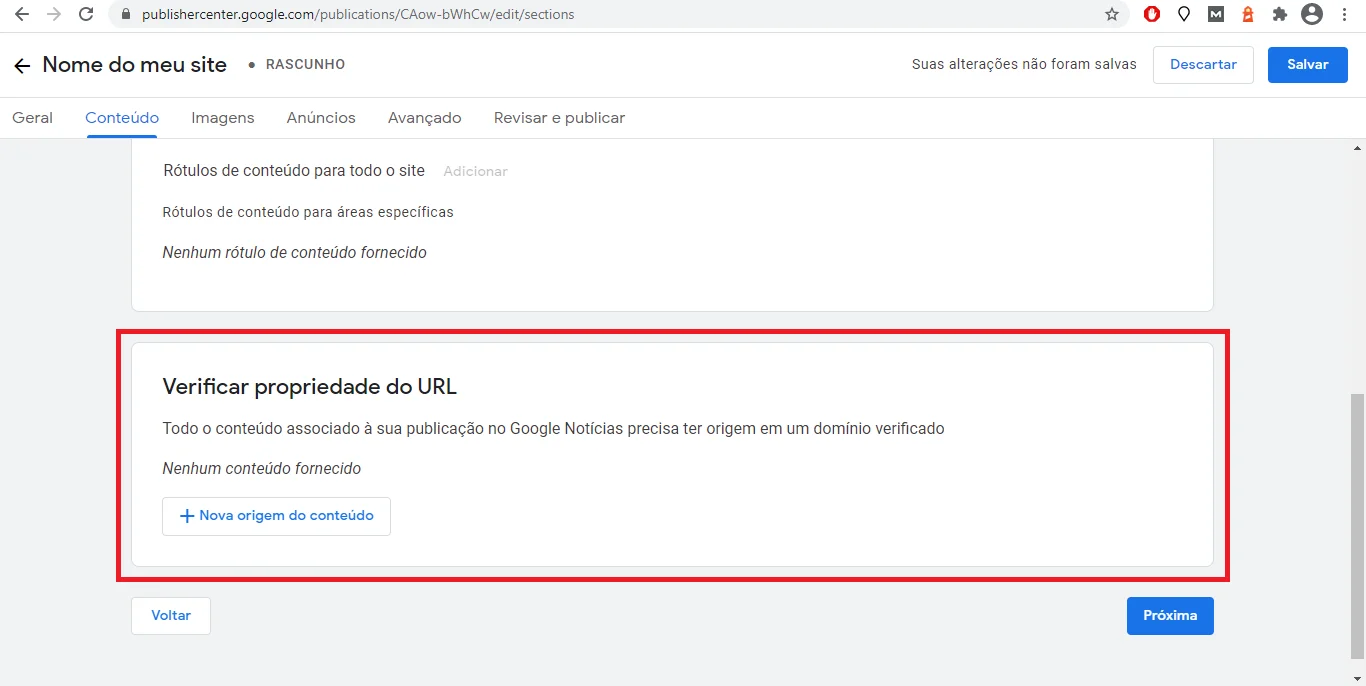Click the Nenhum conteúdo fornecido text
Screen dimensions: 1366x686
[262, 469]
